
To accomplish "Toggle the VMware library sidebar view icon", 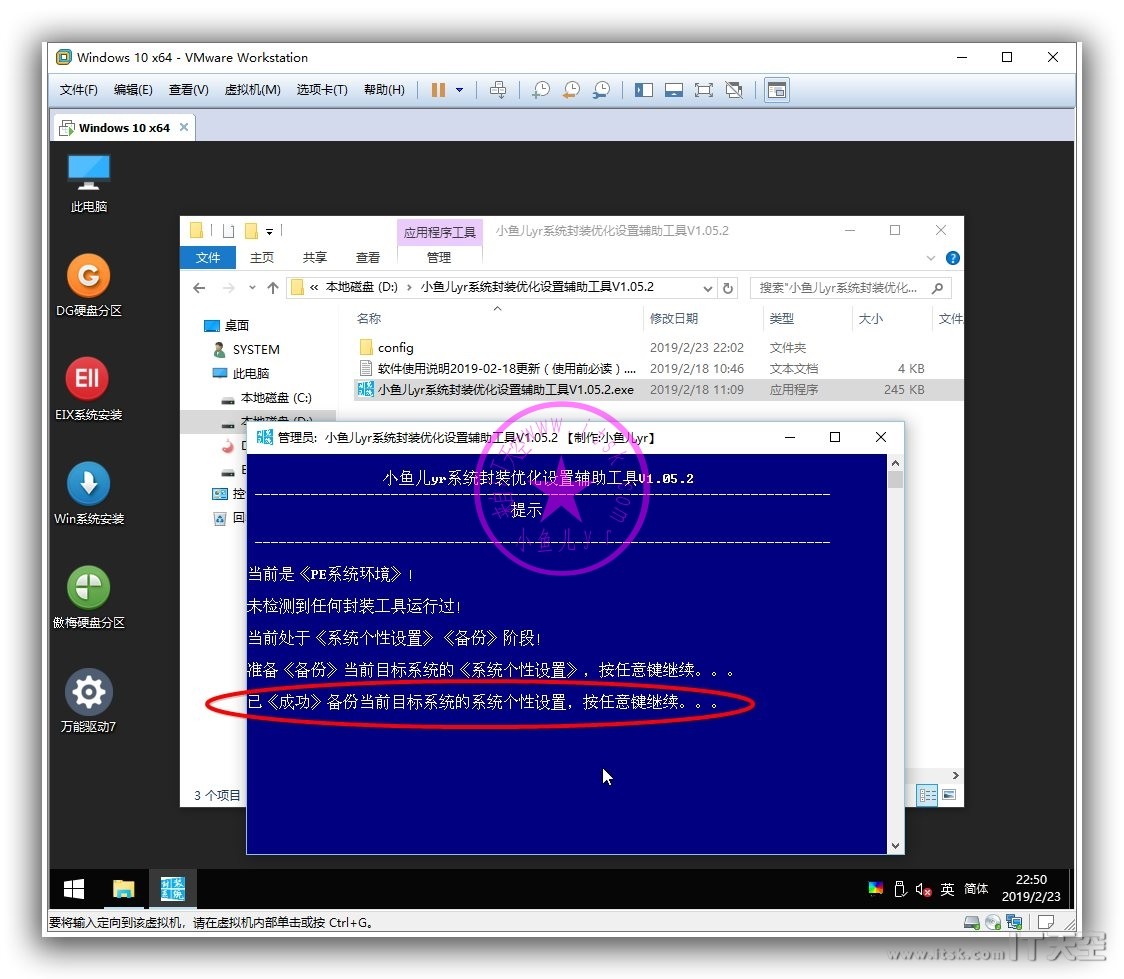I will click(644, 90).
